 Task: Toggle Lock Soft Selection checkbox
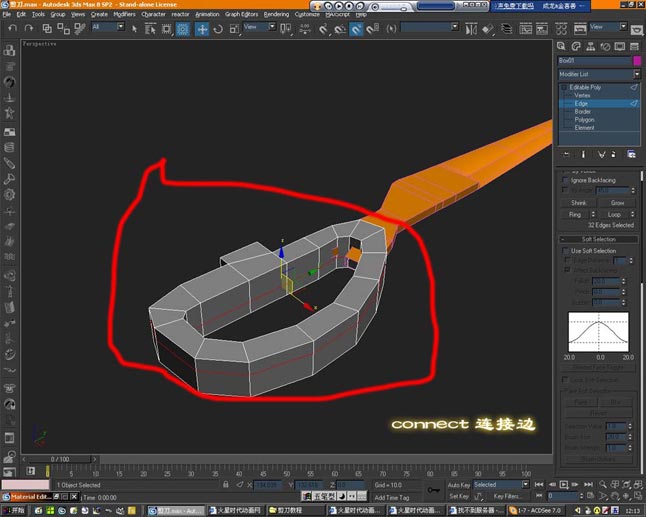[x=566, y=379]
